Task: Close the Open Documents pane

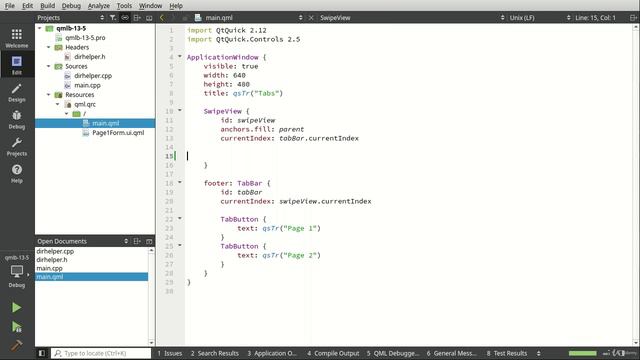Action: click(149, 241)
